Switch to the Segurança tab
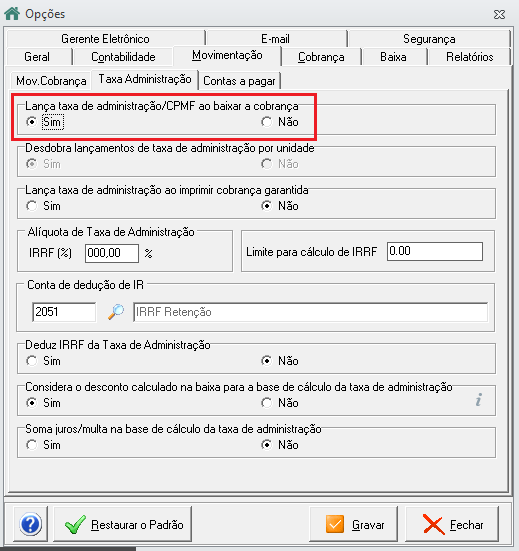519x551 pixels. pyautogui.click(x=429, y=39)
